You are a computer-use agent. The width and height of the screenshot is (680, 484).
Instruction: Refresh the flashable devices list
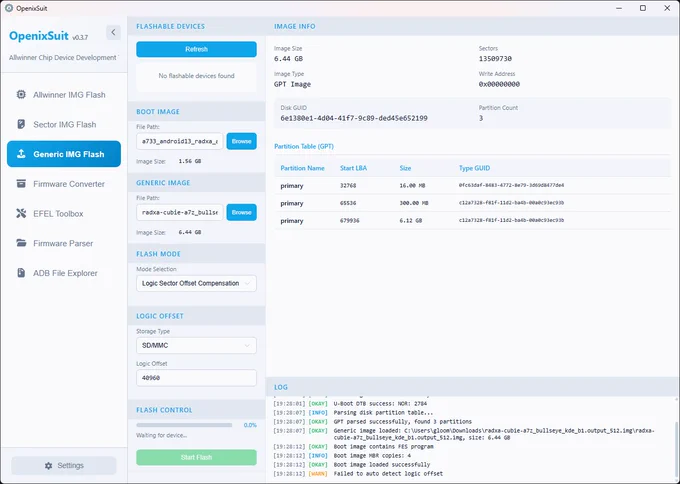[x=196, y=49]
